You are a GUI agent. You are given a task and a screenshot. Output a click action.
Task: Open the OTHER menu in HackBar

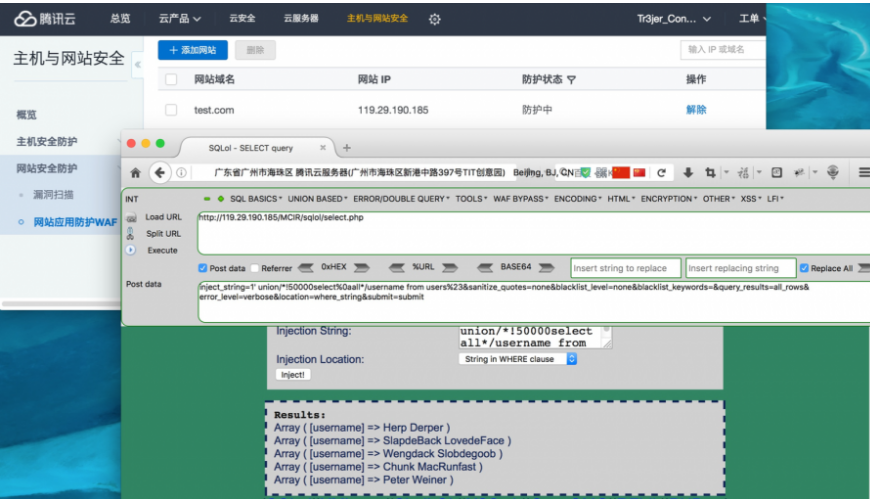pos(719,199)
